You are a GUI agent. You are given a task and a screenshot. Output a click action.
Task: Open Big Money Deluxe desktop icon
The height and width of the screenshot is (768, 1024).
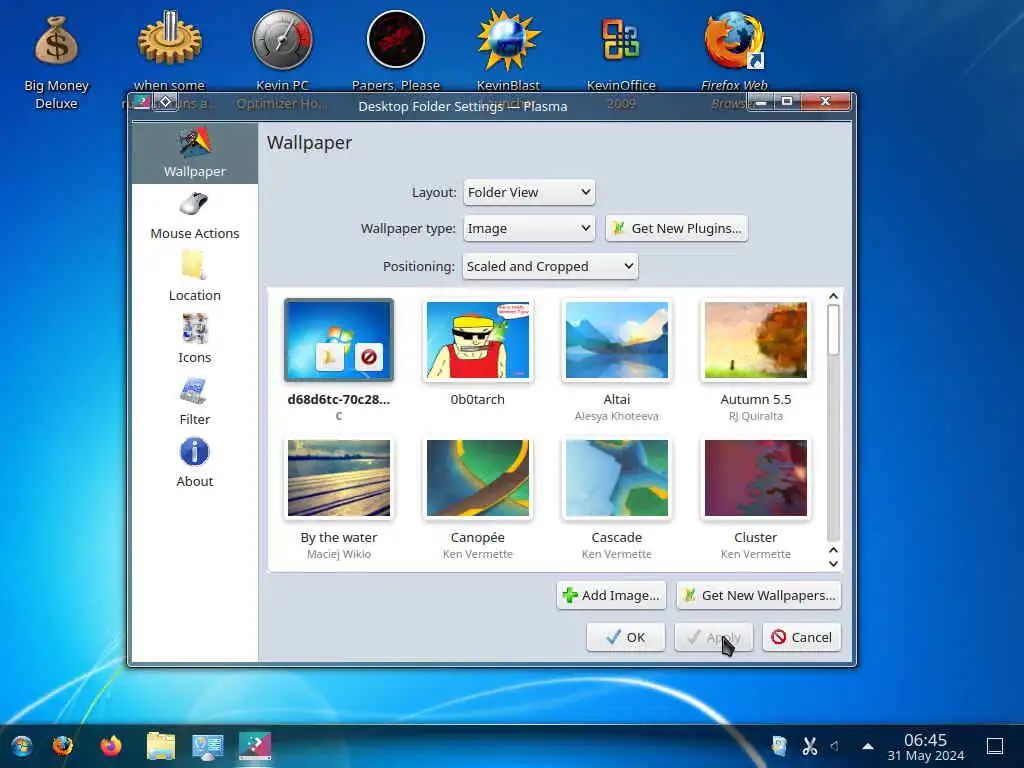pyautogui.click(x=56, y=59)
